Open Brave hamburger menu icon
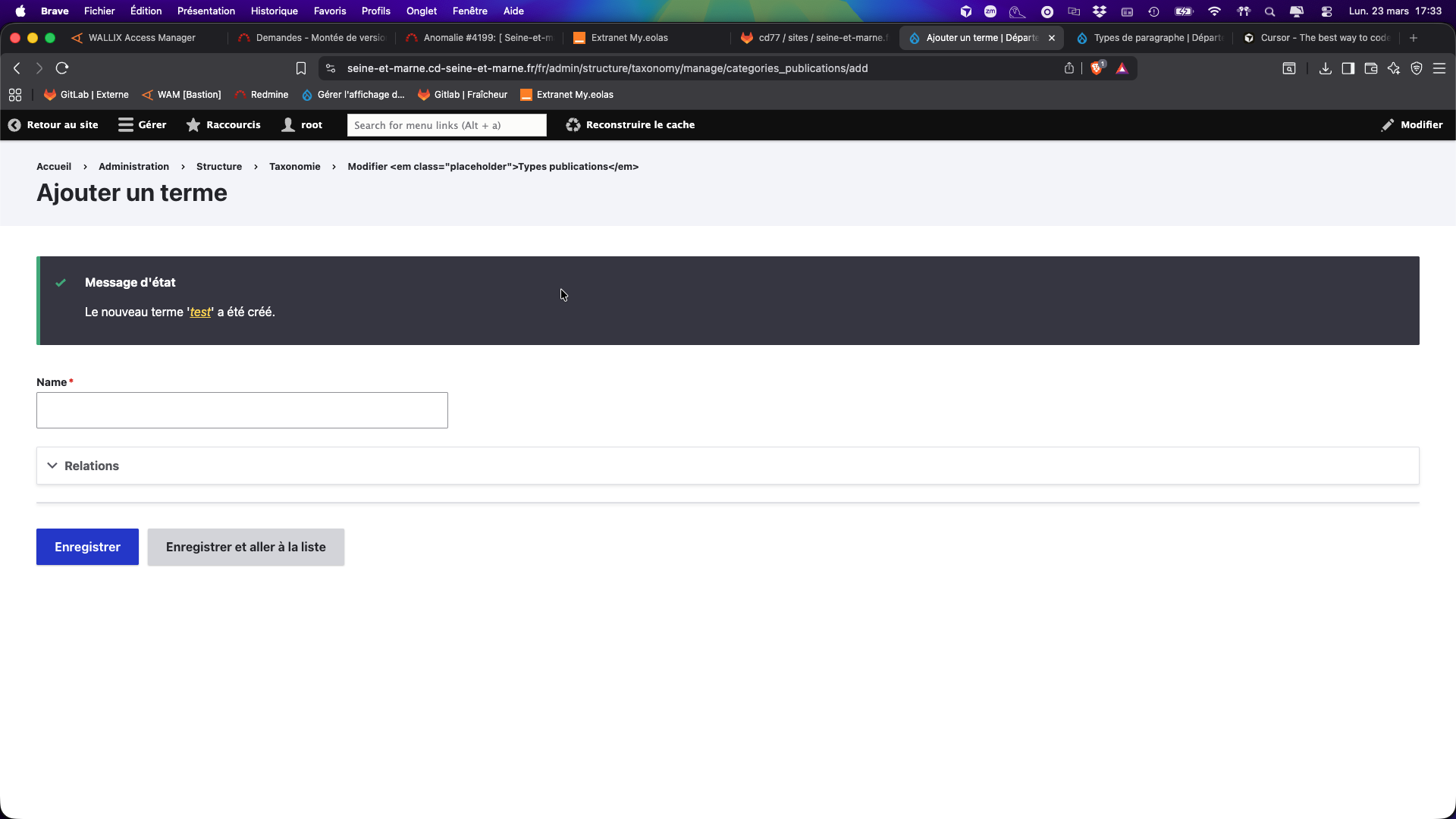1456x819 pixels. pos(1439,68)
